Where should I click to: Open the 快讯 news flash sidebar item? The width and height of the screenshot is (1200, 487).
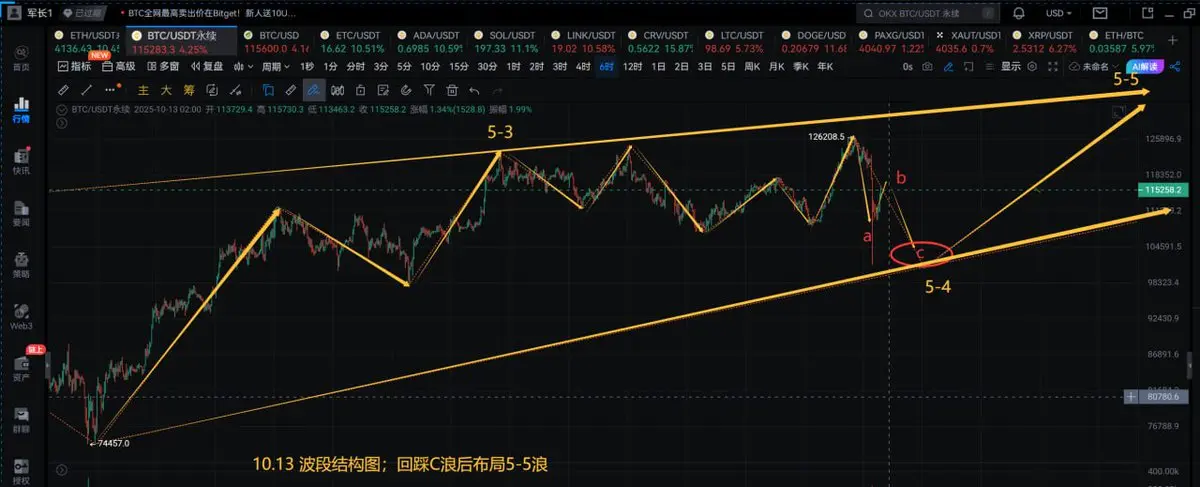[21, 163]
